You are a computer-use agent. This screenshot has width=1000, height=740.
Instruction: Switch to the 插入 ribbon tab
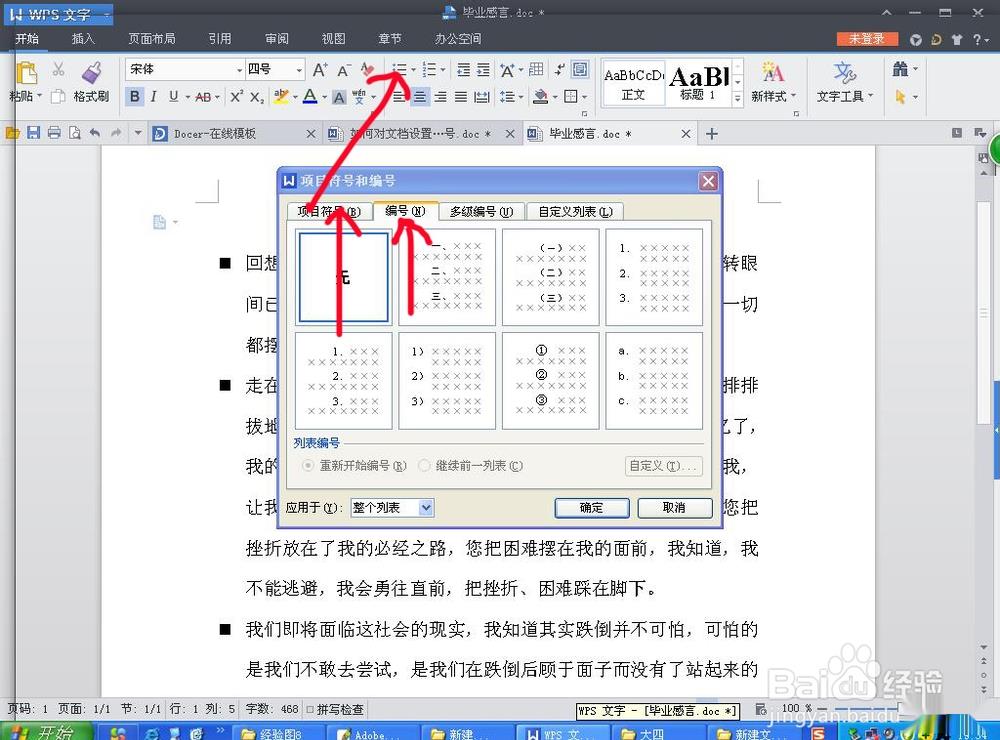[x=83, y=39]
